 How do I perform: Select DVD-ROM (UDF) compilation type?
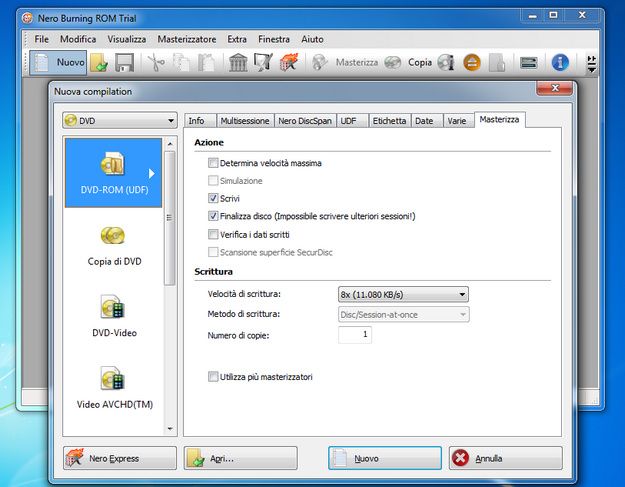[x=114, y=173]
